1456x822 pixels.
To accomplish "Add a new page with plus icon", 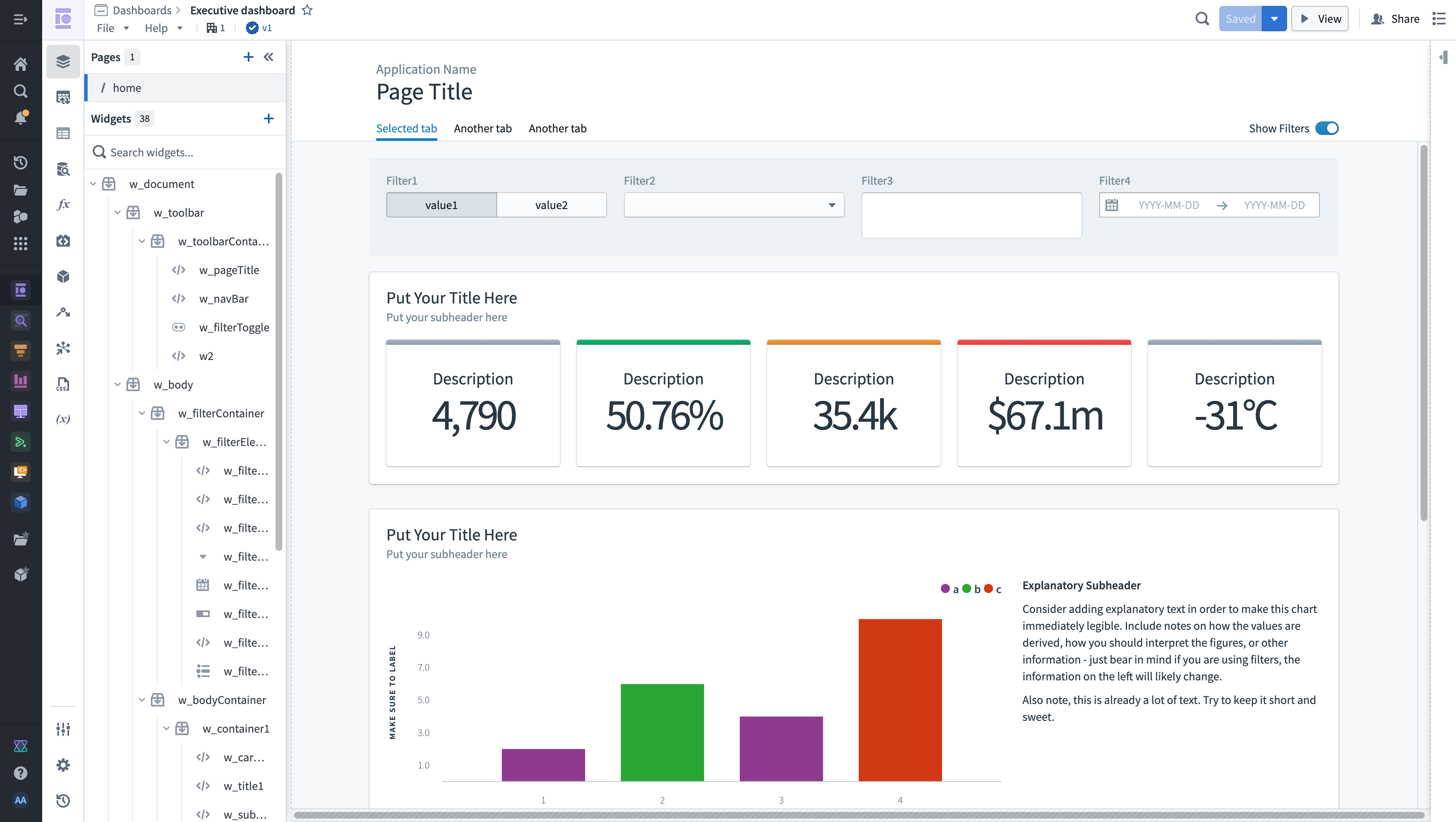I will [248, 57].
